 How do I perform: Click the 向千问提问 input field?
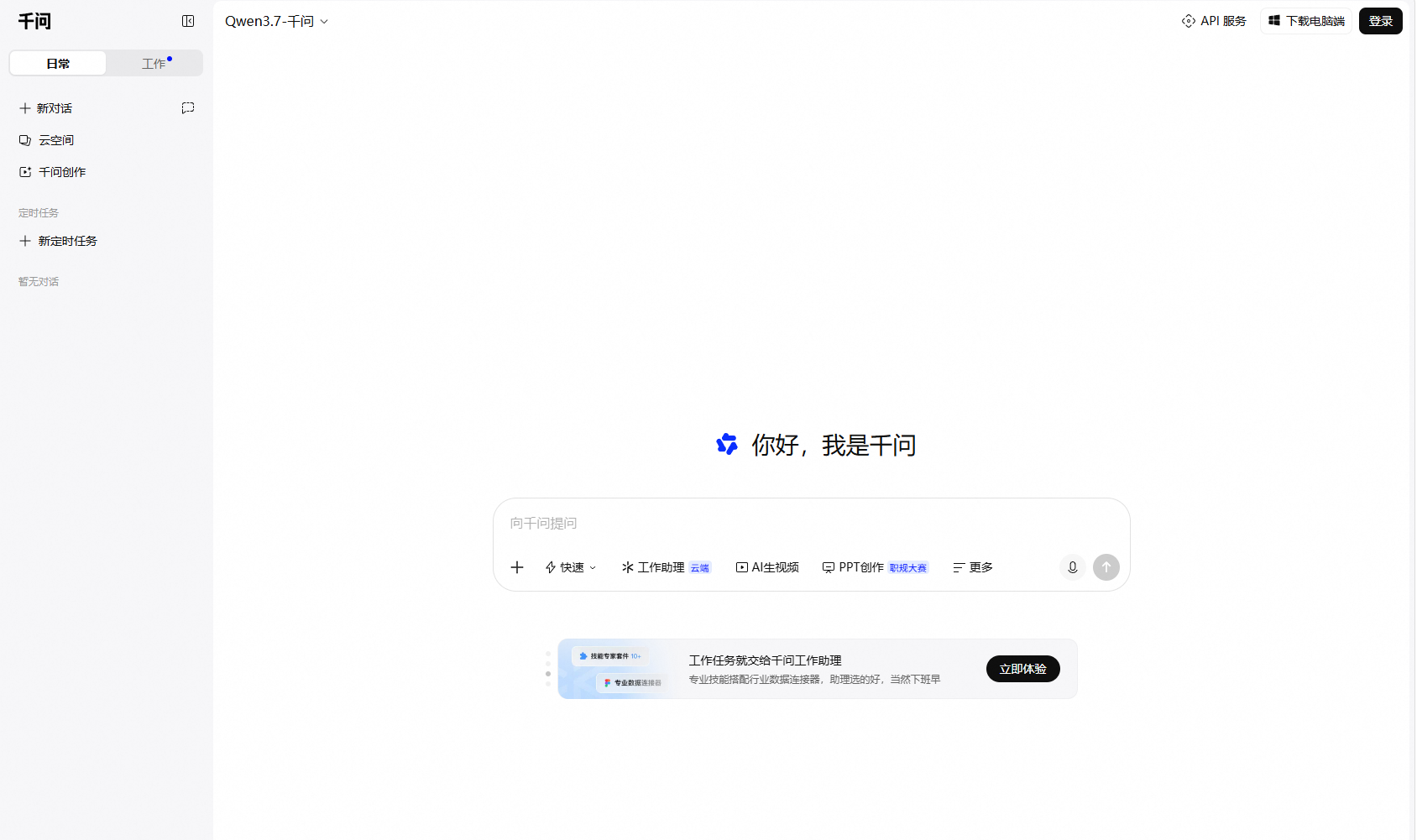pyautogui.click(x=811, y=524)
